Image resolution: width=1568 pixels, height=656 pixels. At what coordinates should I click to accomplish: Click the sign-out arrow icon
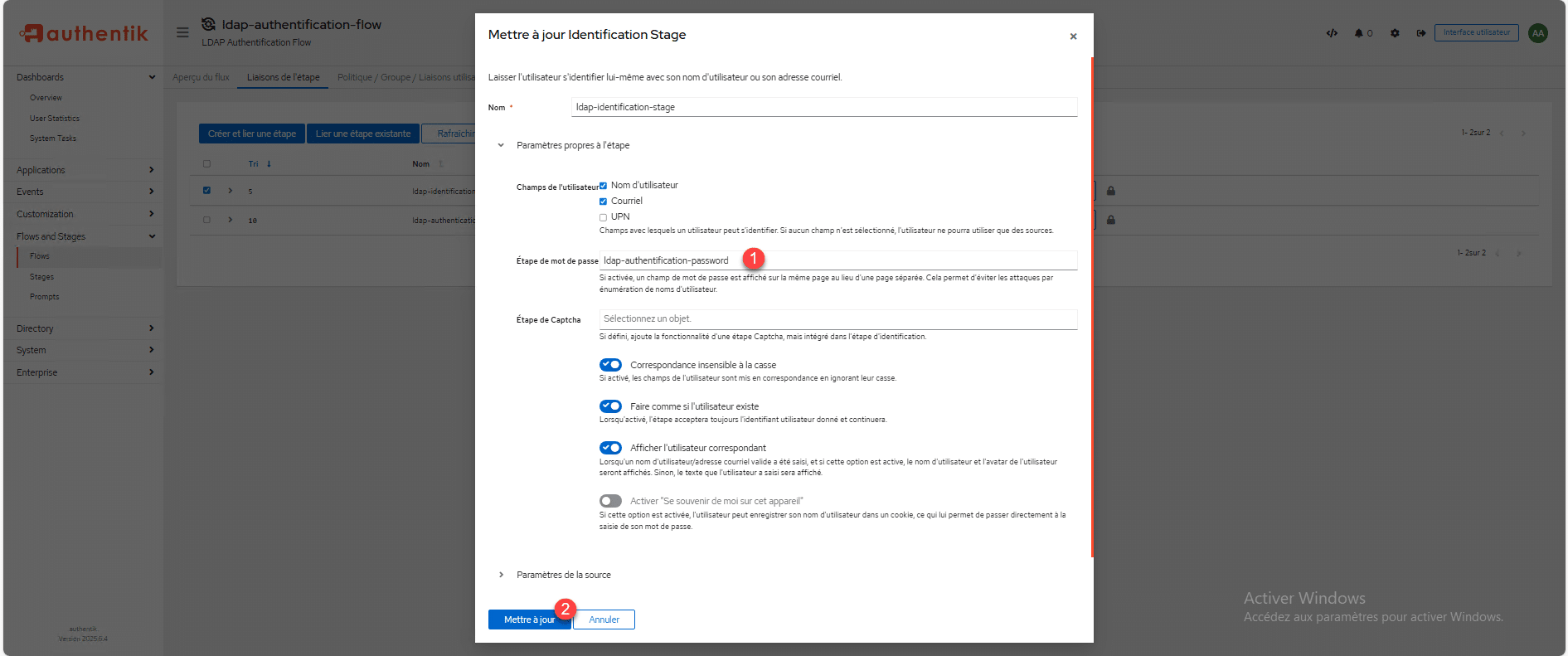pyautogui.click(x=1420, y=33)
